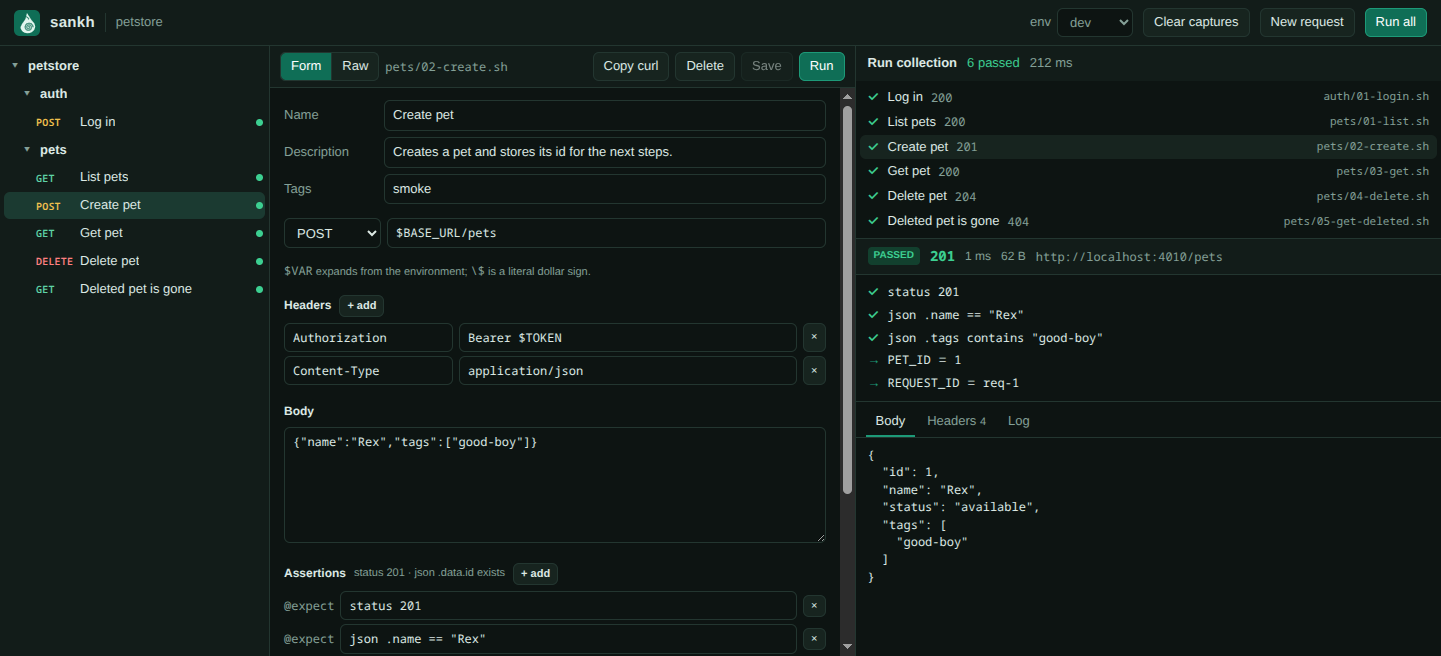Collapse the pets folder
Image resolution: width=1441 pixels, height=656 pixels.
point(27,150)
